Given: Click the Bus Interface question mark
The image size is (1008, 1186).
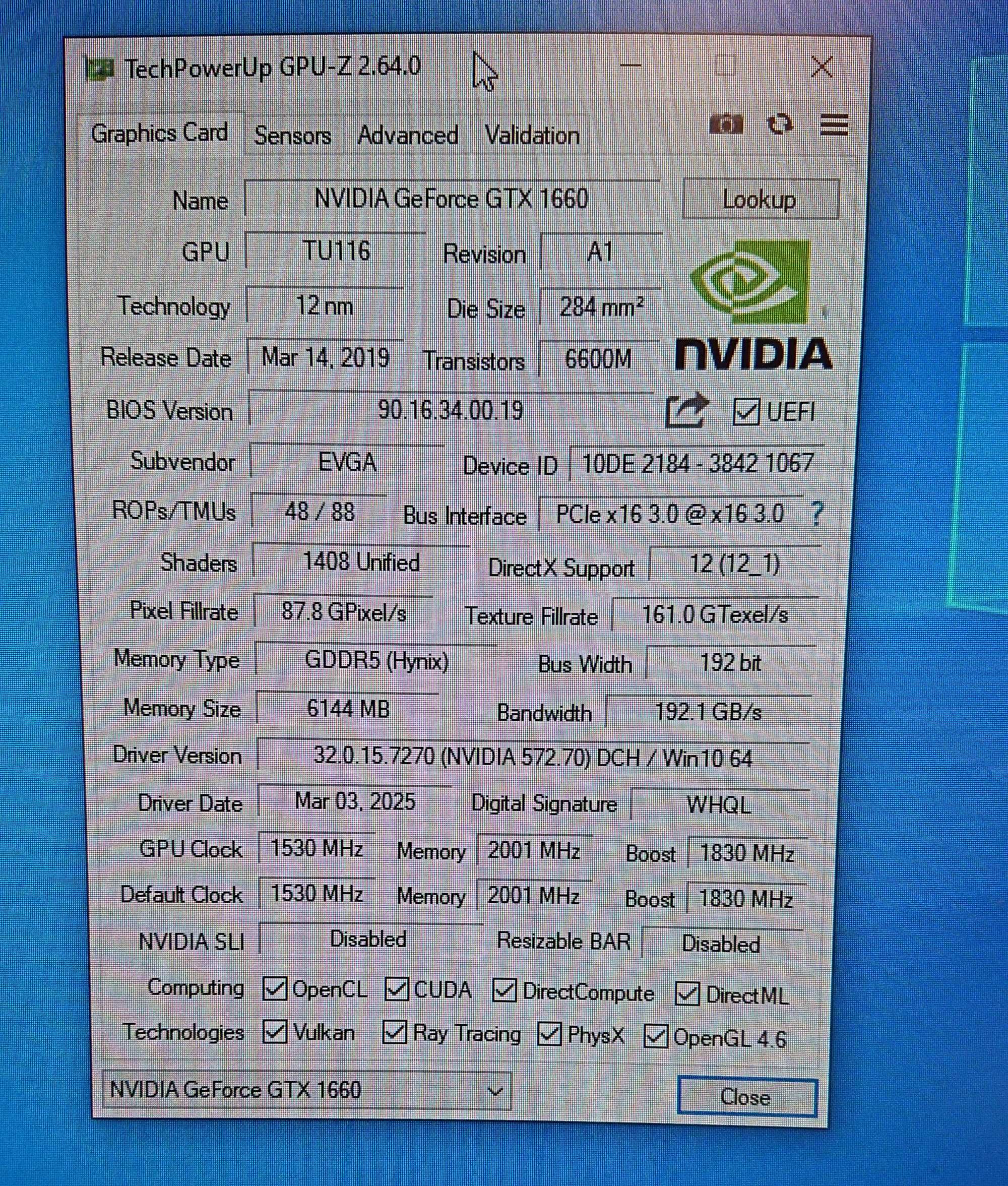Looking at the screenshot, I should pyautogui.click(x=816, y=514).
